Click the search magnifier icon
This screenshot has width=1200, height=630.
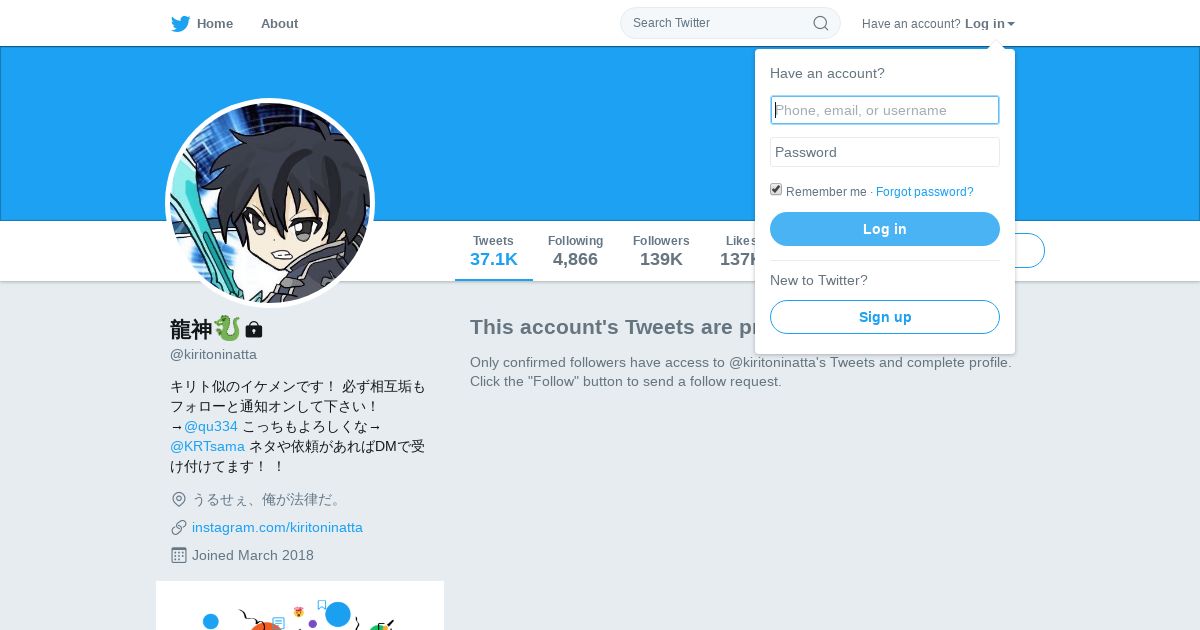pos(820,23)
